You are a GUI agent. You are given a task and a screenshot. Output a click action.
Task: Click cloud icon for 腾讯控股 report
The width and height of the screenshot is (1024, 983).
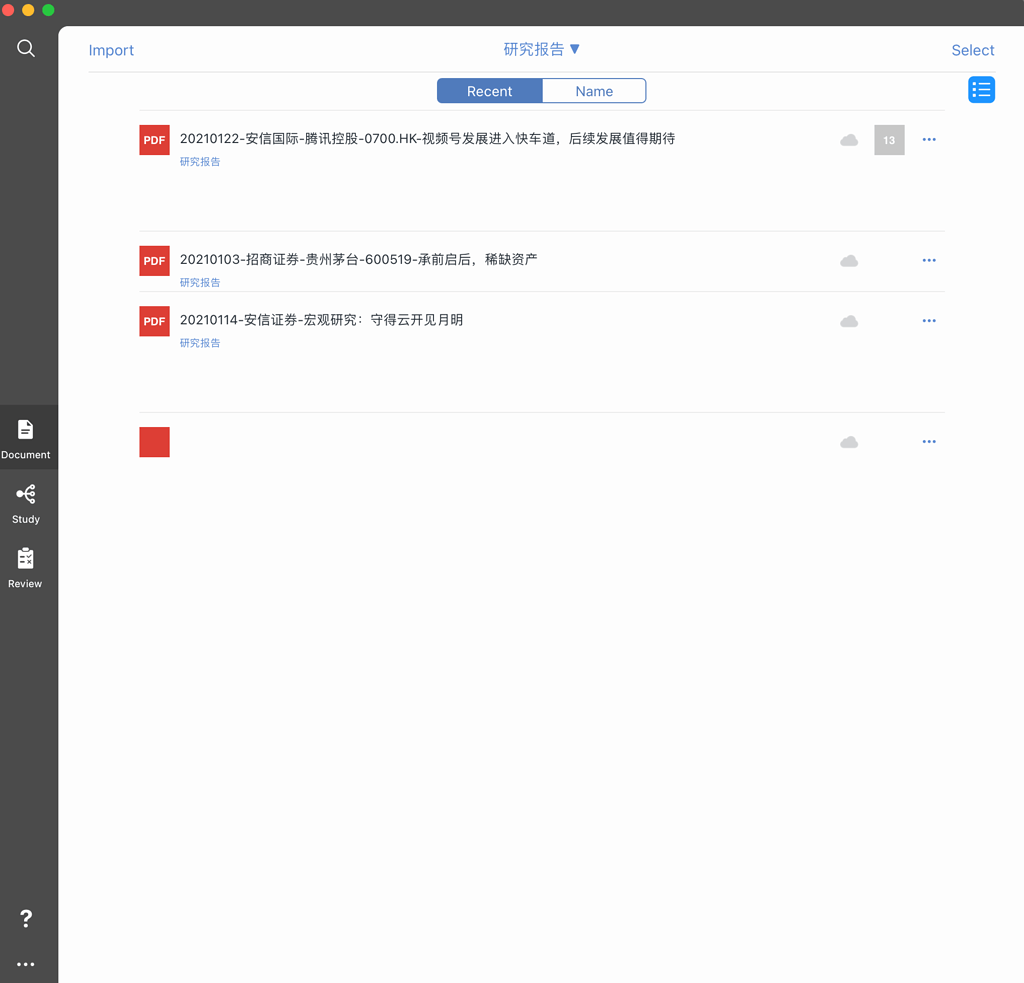[x=849, y=140]
